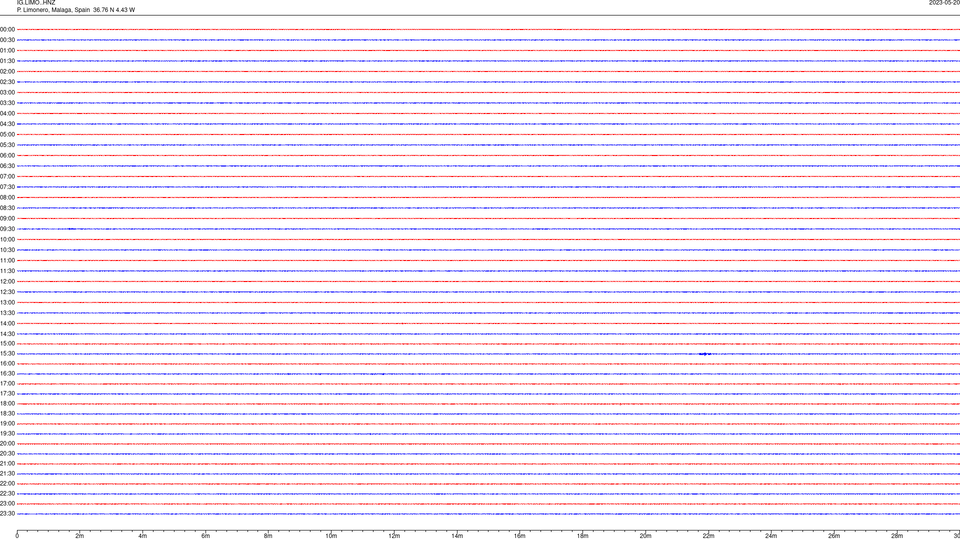
Task: Select the 06:30 trace time label
Action: point(7,166)
